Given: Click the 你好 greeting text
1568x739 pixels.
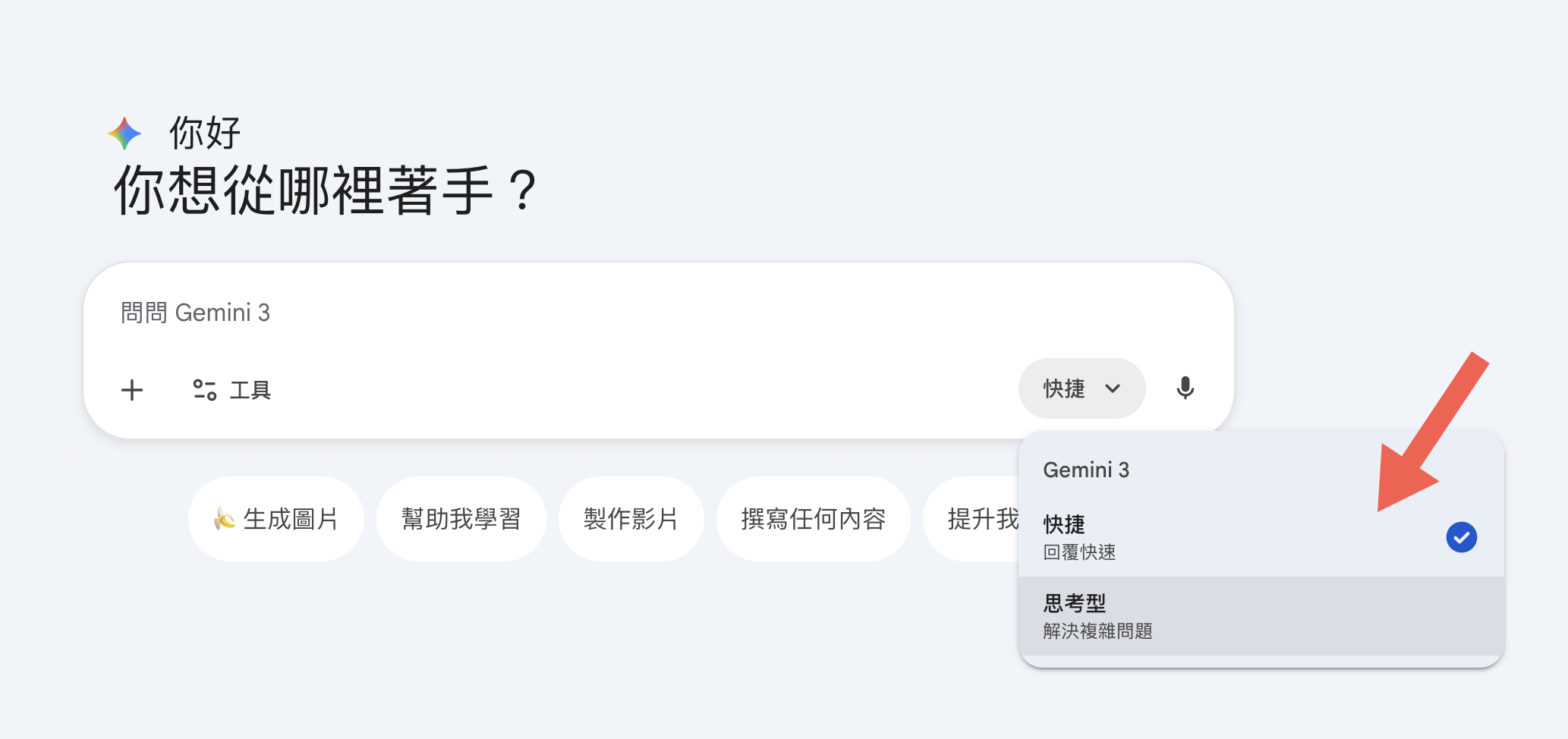Looking at the screenshot, I should pyautogui.click(x=205, y=134).
